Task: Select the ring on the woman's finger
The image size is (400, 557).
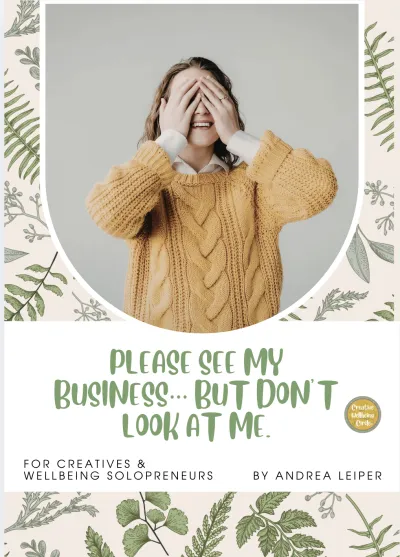Action: 222,97
